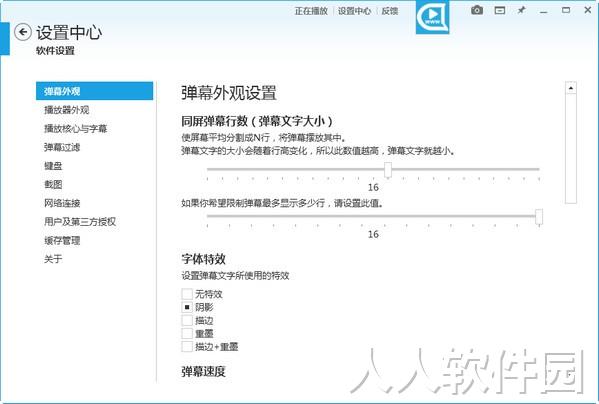
Task: Open 键盘 settings in the sidebar
Action: tap(53, 166)
